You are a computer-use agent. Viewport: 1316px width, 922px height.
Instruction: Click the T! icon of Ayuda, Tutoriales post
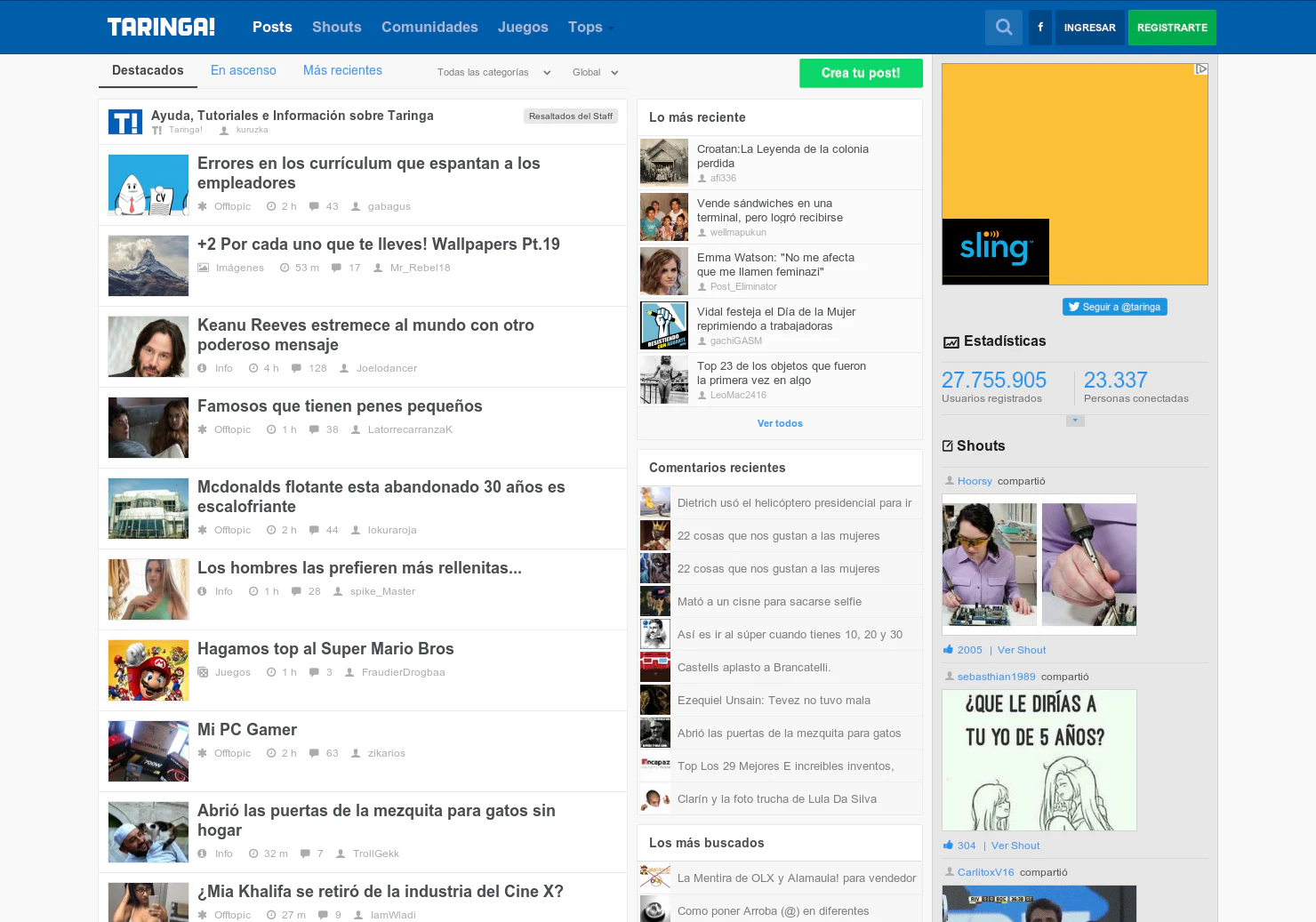pyautogui.click(x=125, y=122)
